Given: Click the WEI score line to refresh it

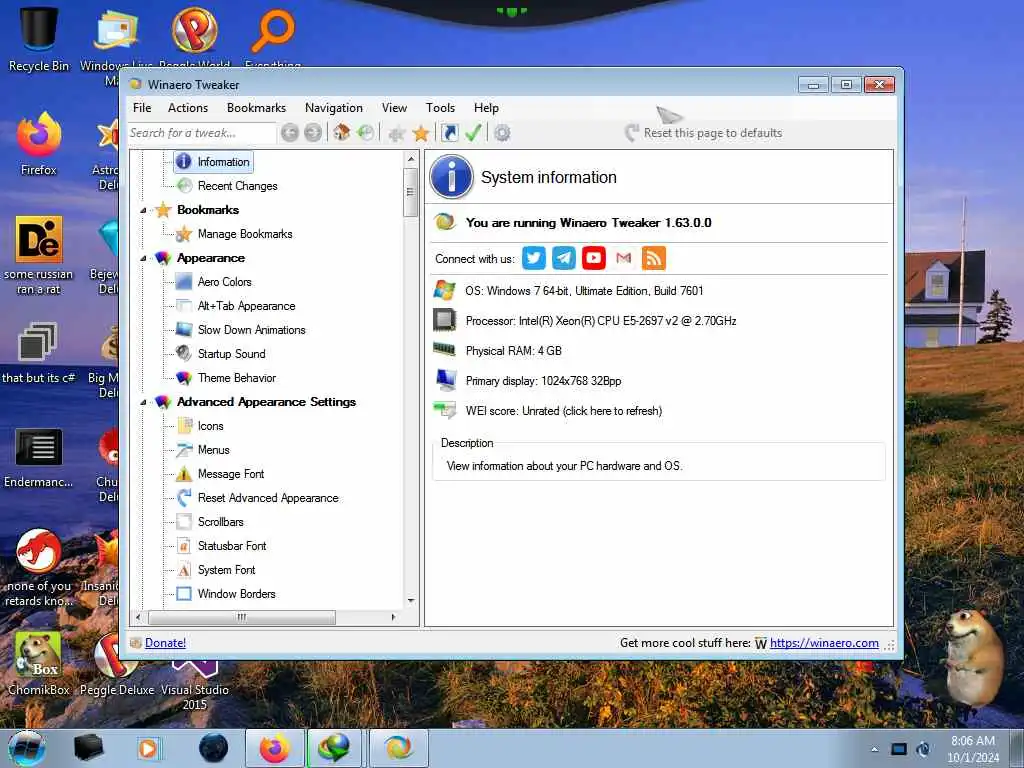Looking at the screenshot, I should (564, 411).
